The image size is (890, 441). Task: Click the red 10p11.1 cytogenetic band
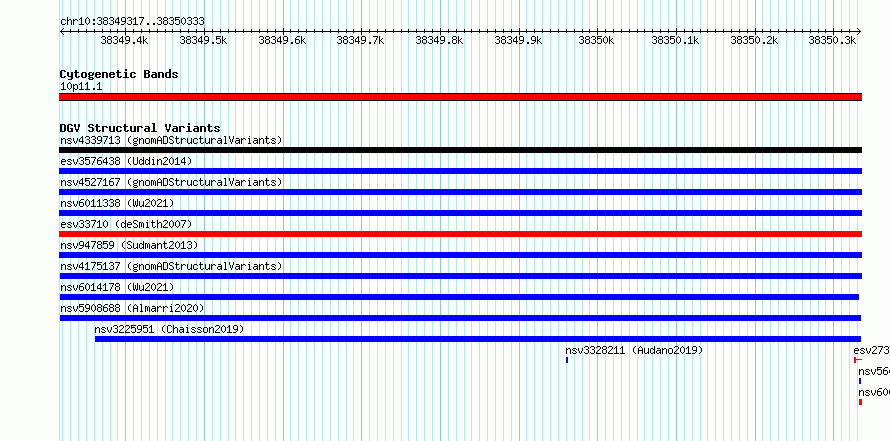click(460, 97)
